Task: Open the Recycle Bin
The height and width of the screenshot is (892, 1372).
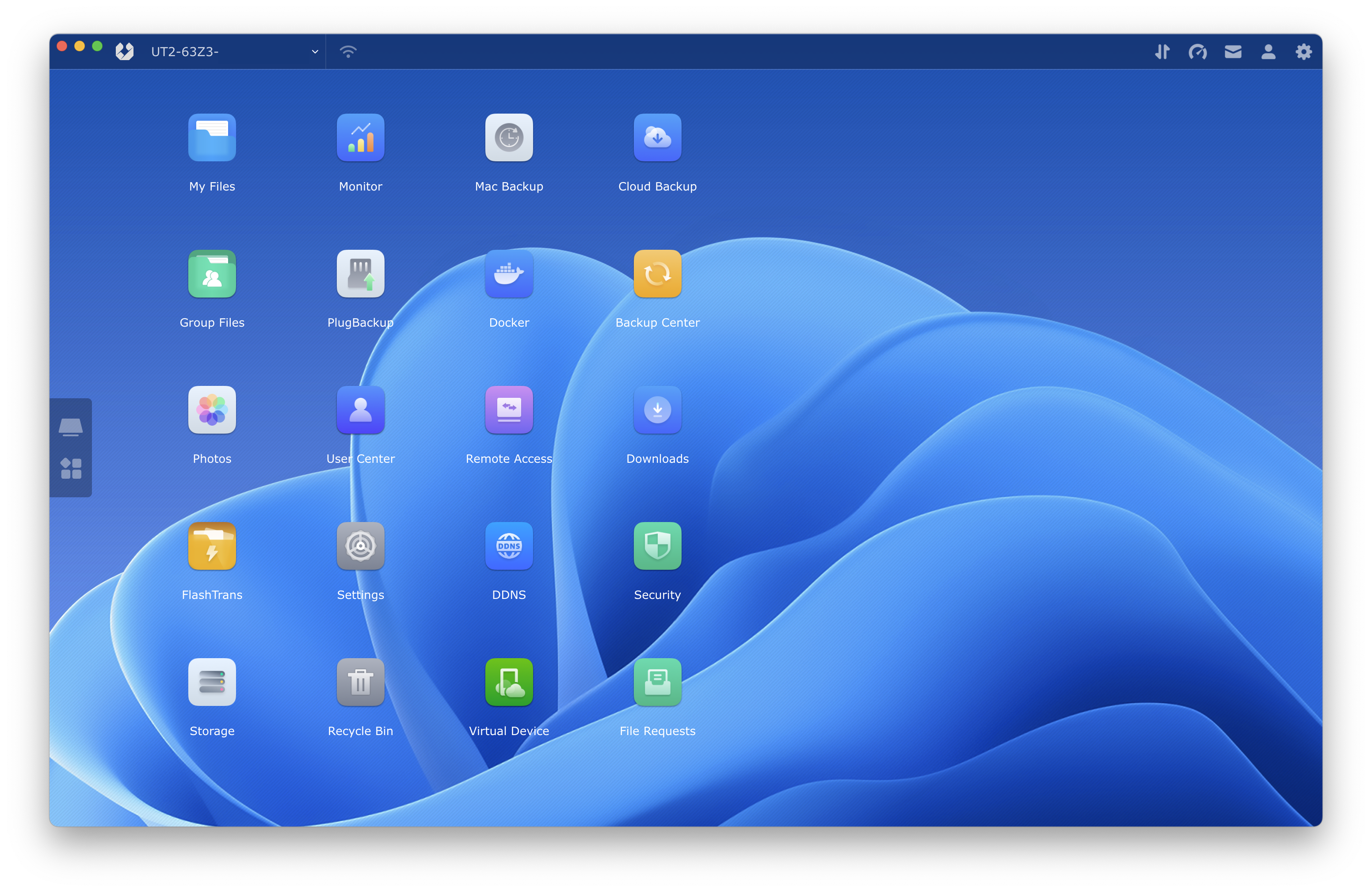Action: tap(360, 682)
